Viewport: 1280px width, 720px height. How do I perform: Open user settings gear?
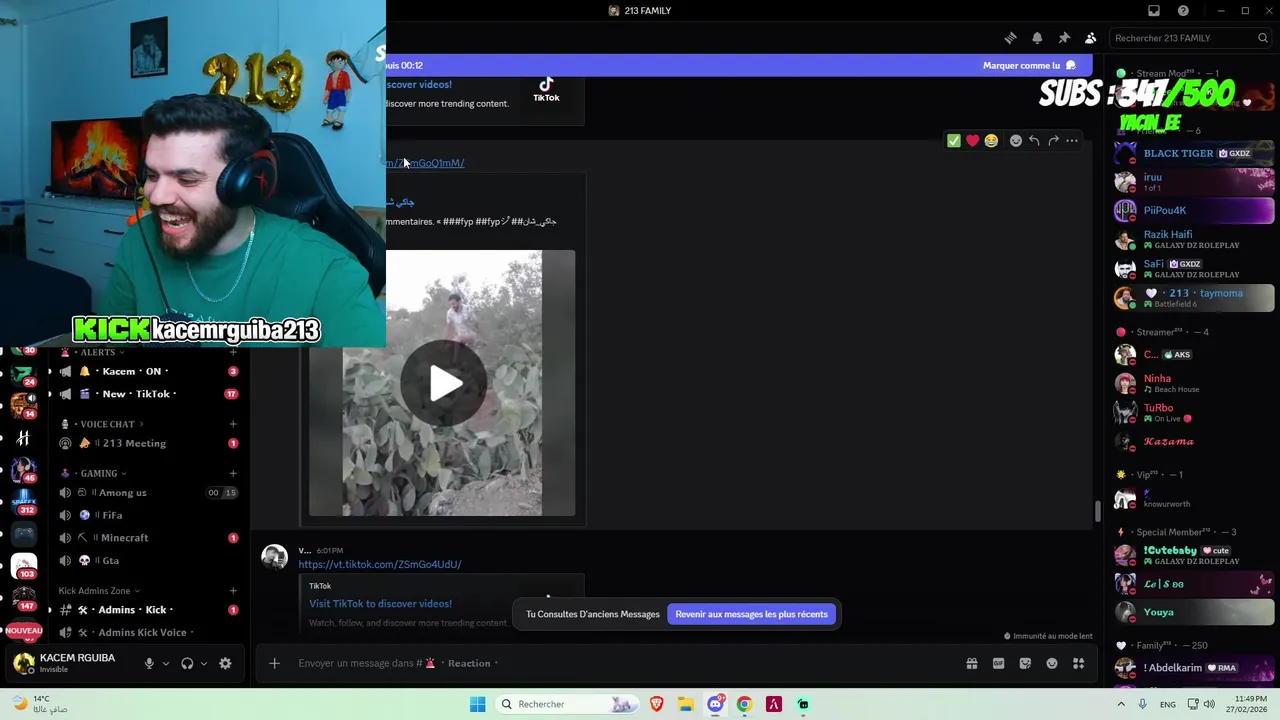pos(225,663)
